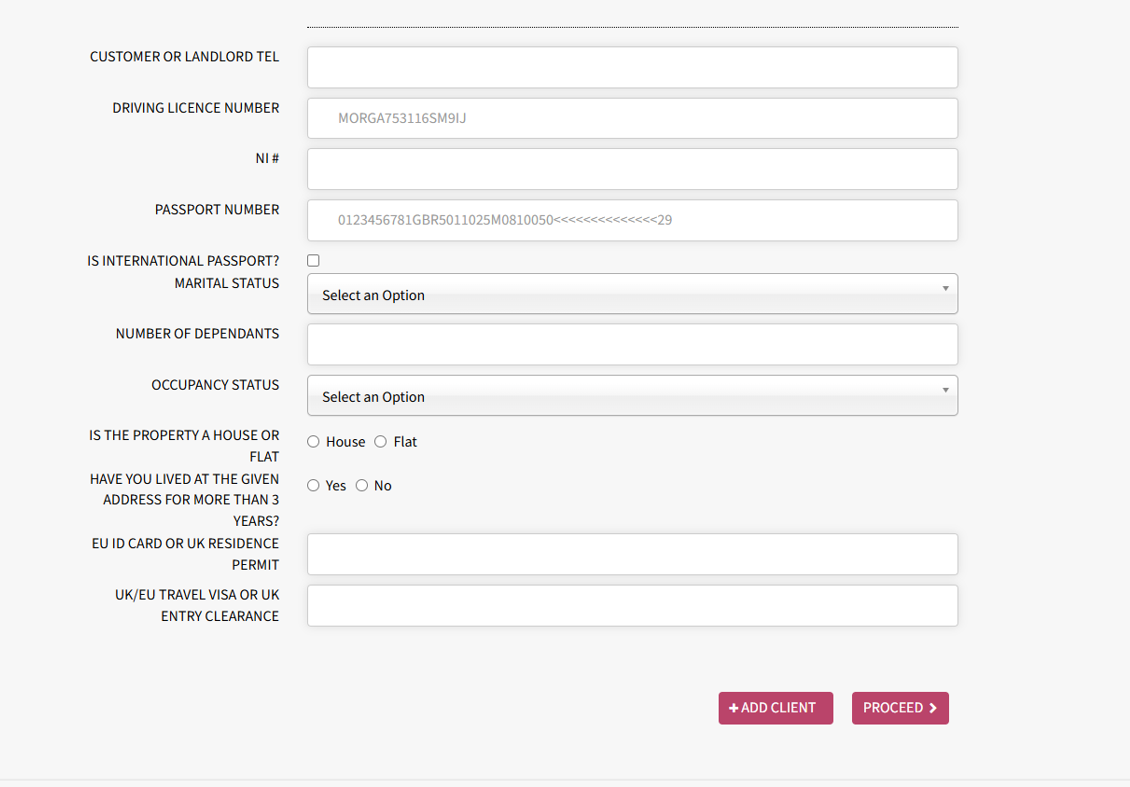The image size is (1130, 787).
Task: Click the Driving Licence Number field
Action: (x=632, y=118)
